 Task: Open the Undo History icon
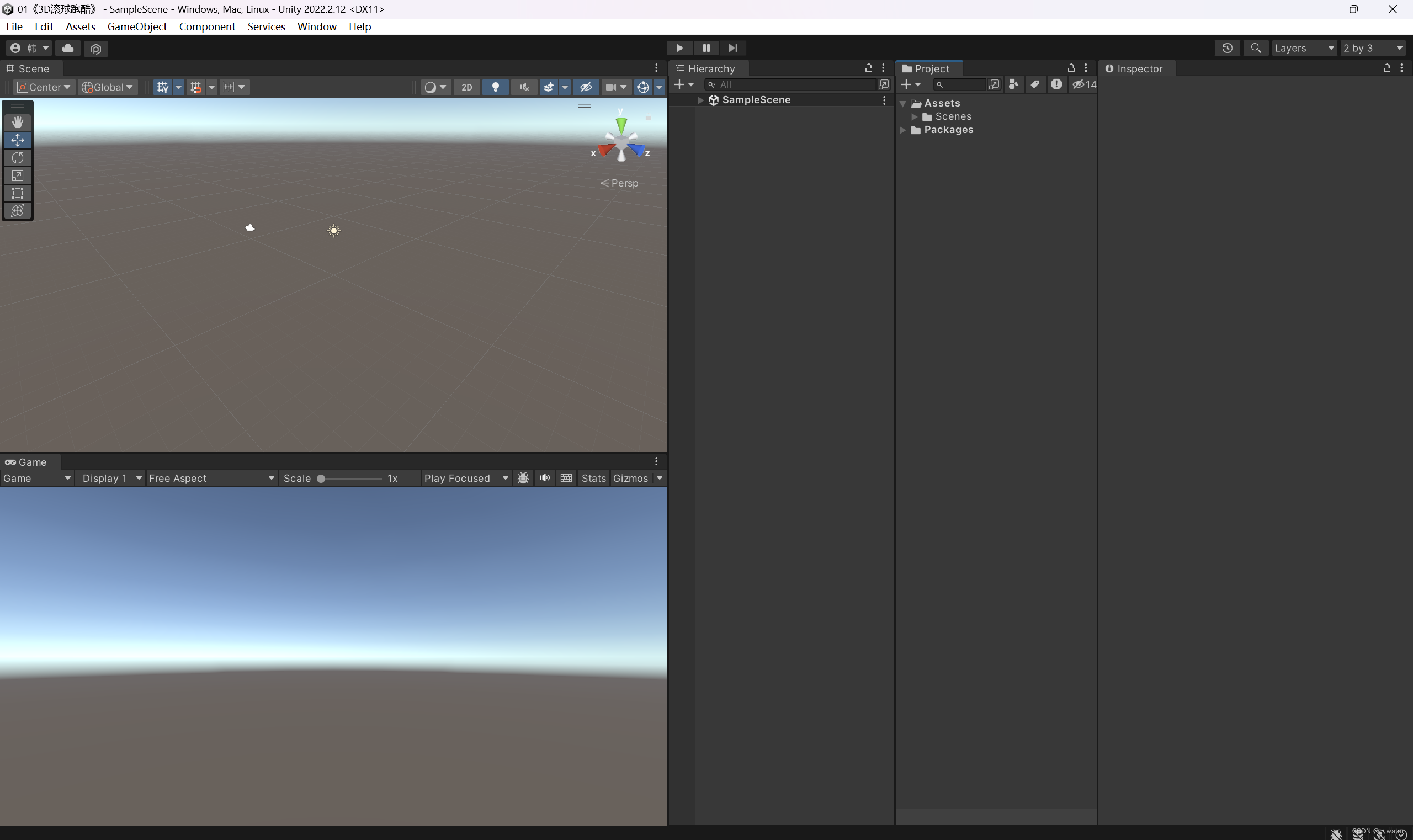click(1227, 48)
